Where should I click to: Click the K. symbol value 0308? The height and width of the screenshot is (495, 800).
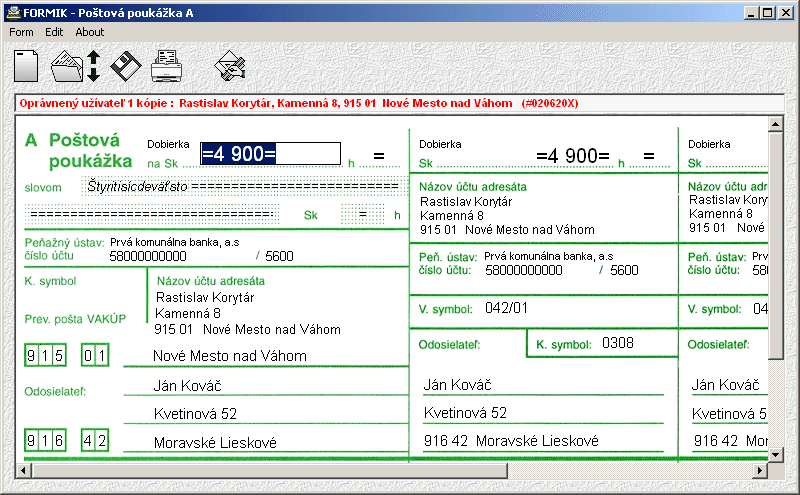(x=617, y=343)
